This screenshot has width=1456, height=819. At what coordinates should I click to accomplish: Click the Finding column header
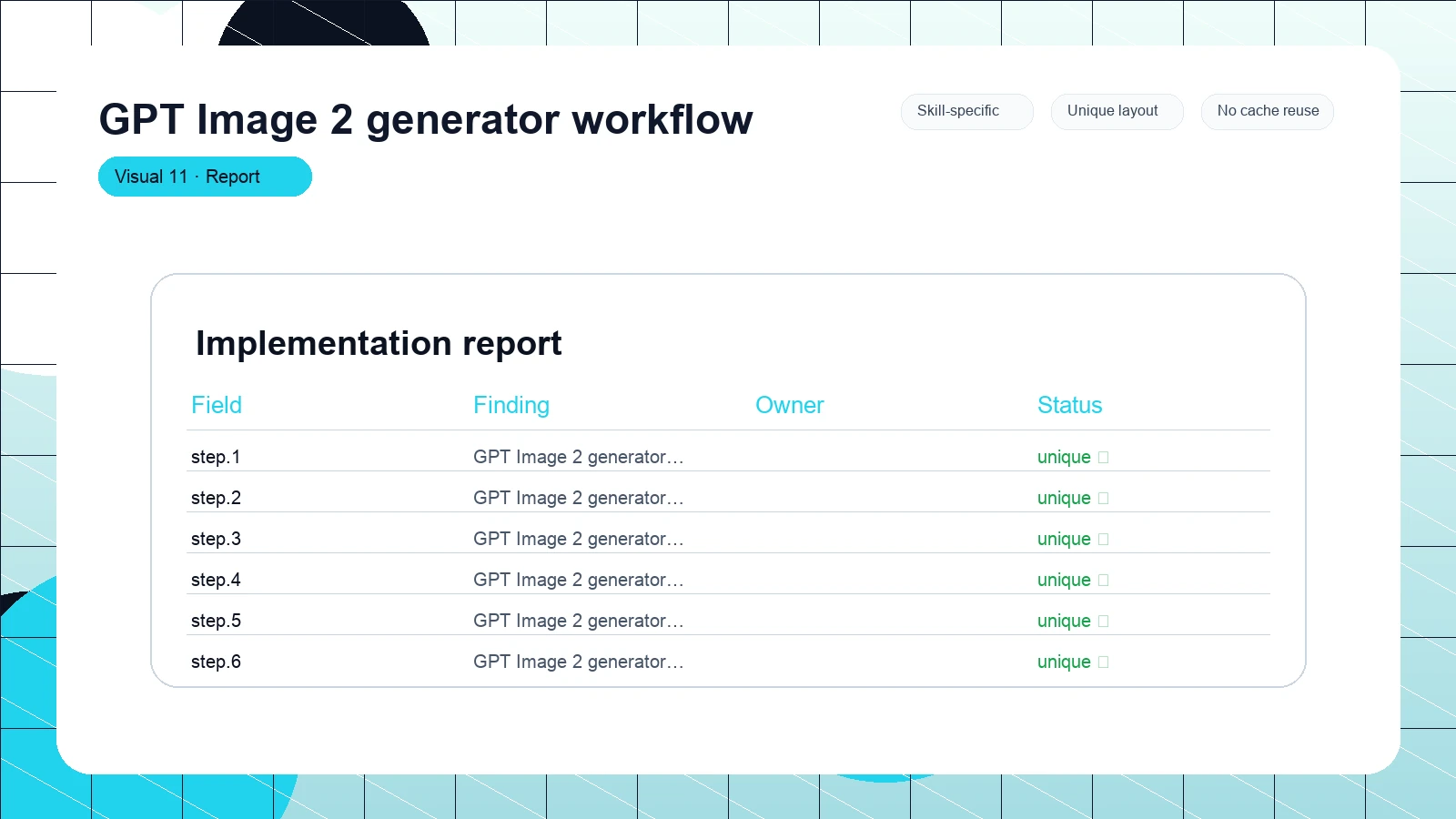coord(511,405)
